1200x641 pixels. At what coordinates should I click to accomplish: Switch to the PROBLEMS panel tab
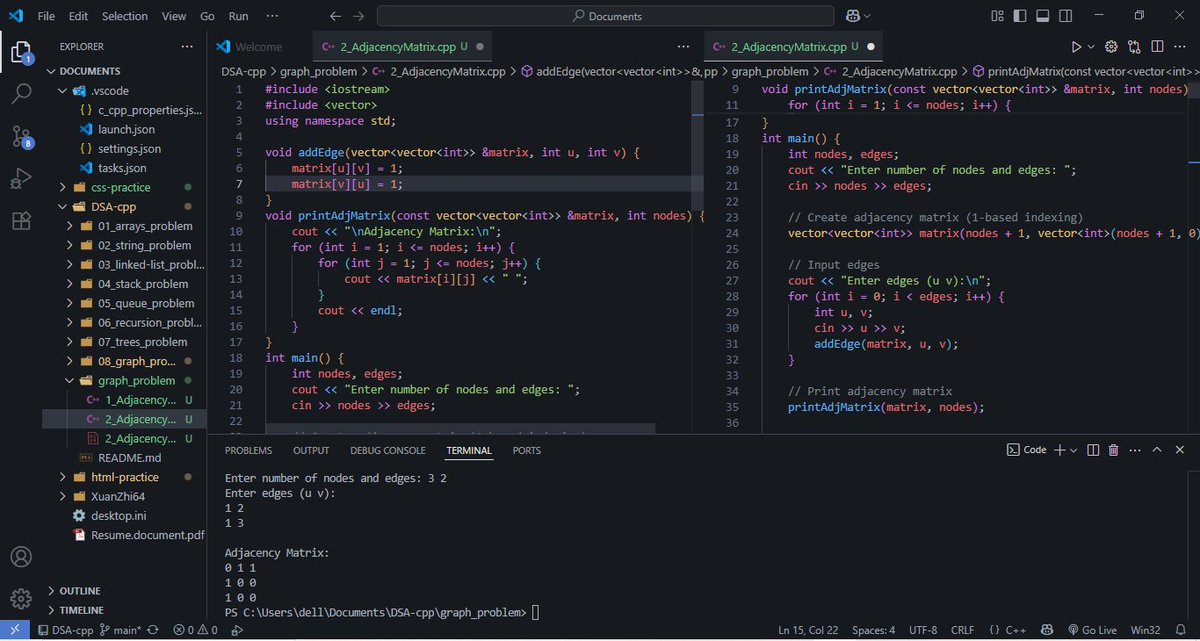248,450
